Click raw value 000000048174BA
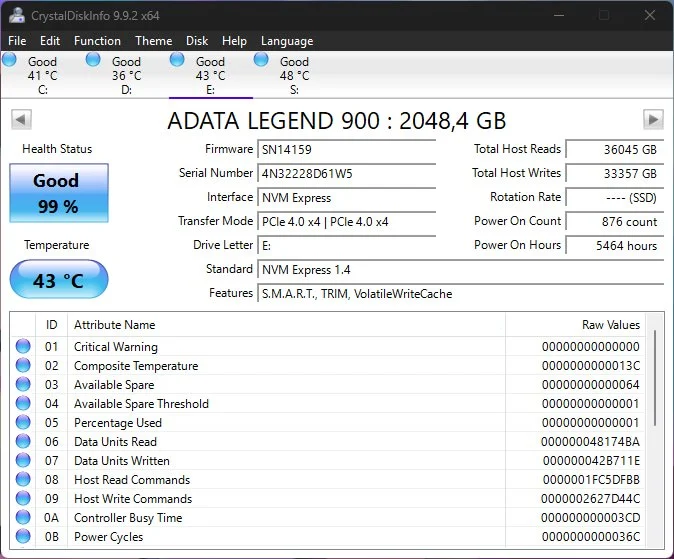Screen dimensions: 674x559 pos(590,442)
